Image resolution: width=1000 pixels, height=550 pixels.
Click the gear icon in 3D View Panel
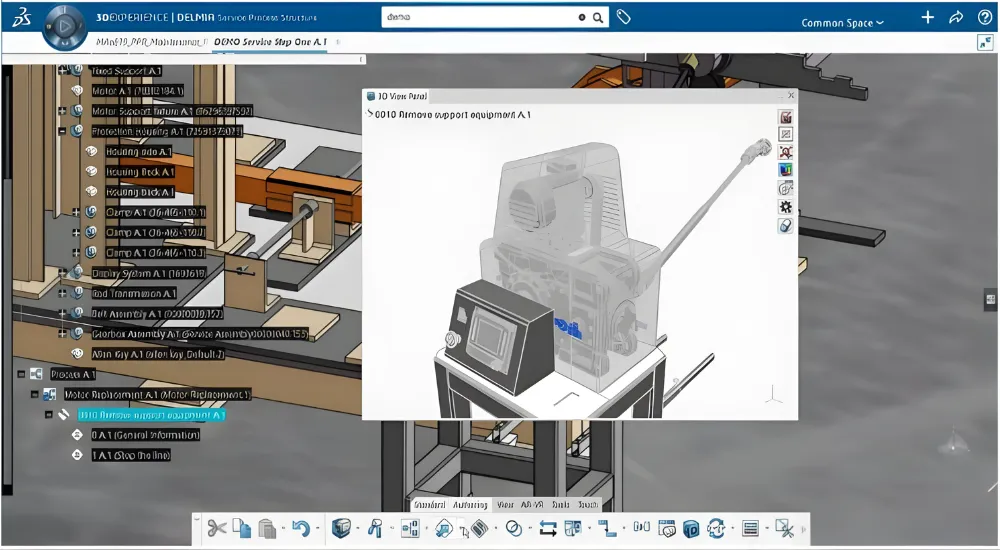point(786,207)
